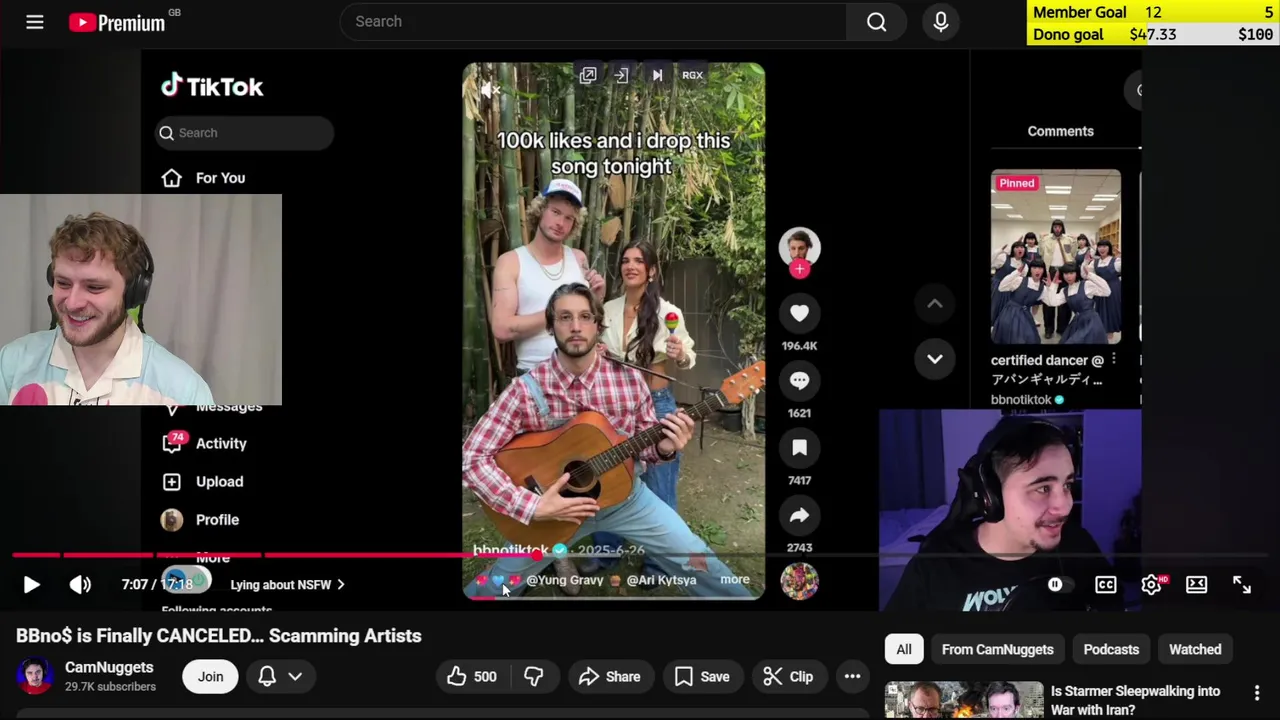Image resolution: width=1280 pixels, height=720 pixels.
Task: Open the more actions ellipsis menu
Action: (x=852, y=677)
